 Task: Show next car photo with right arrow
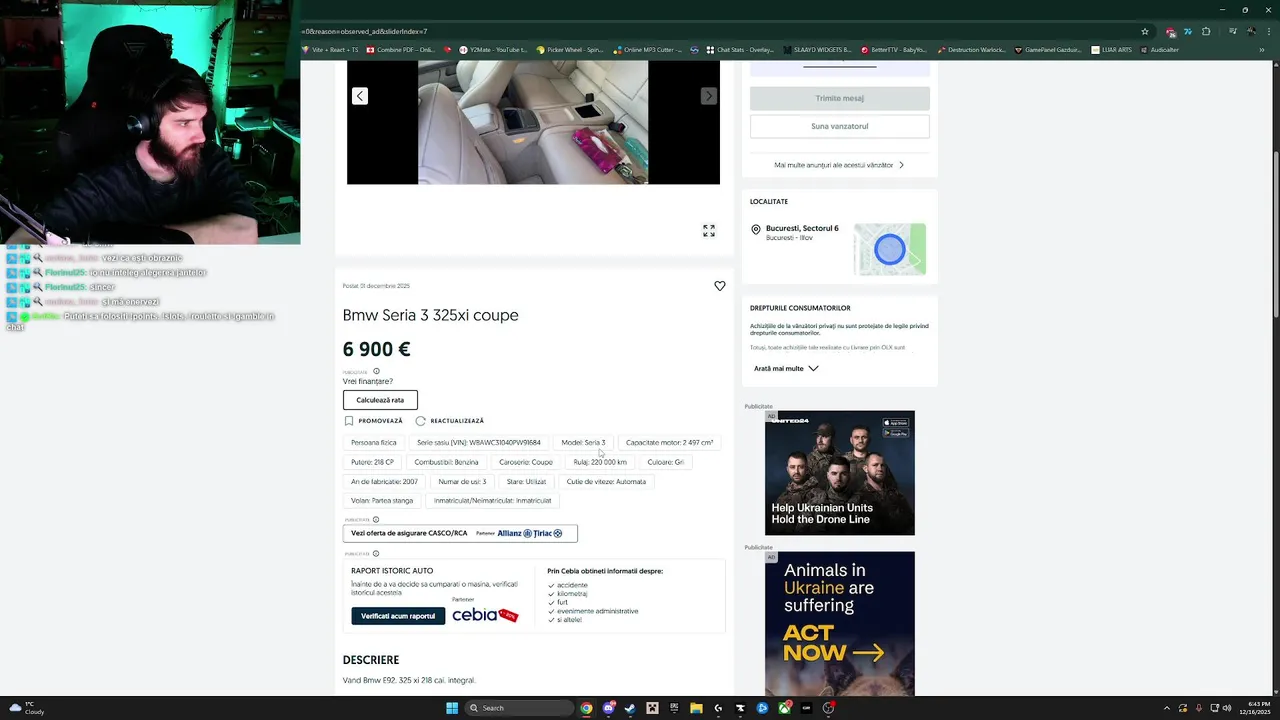click(708, 96)
